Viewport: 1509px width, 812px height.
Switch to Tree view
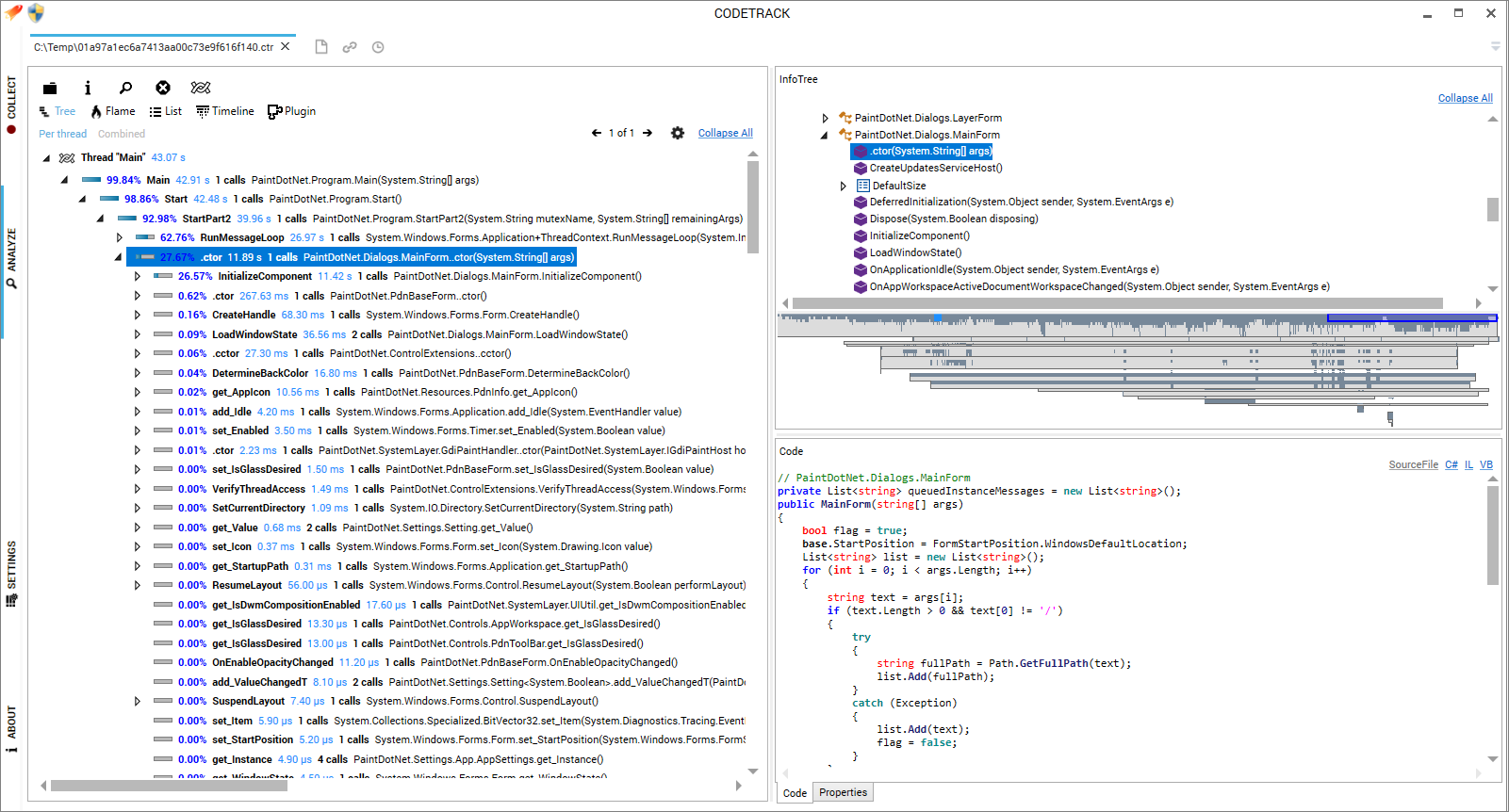click(57, 111)
